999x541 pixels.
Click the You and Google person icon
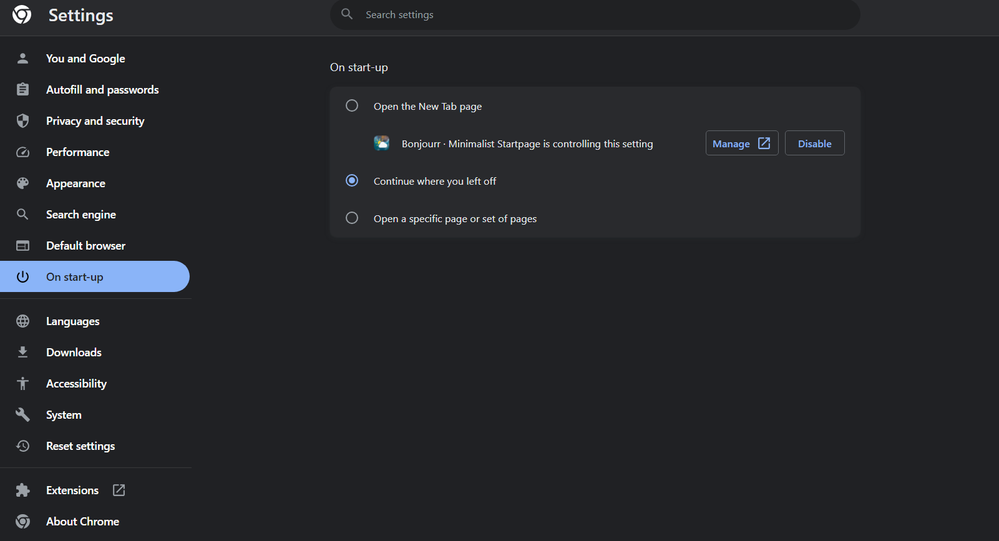click(23, 59)
